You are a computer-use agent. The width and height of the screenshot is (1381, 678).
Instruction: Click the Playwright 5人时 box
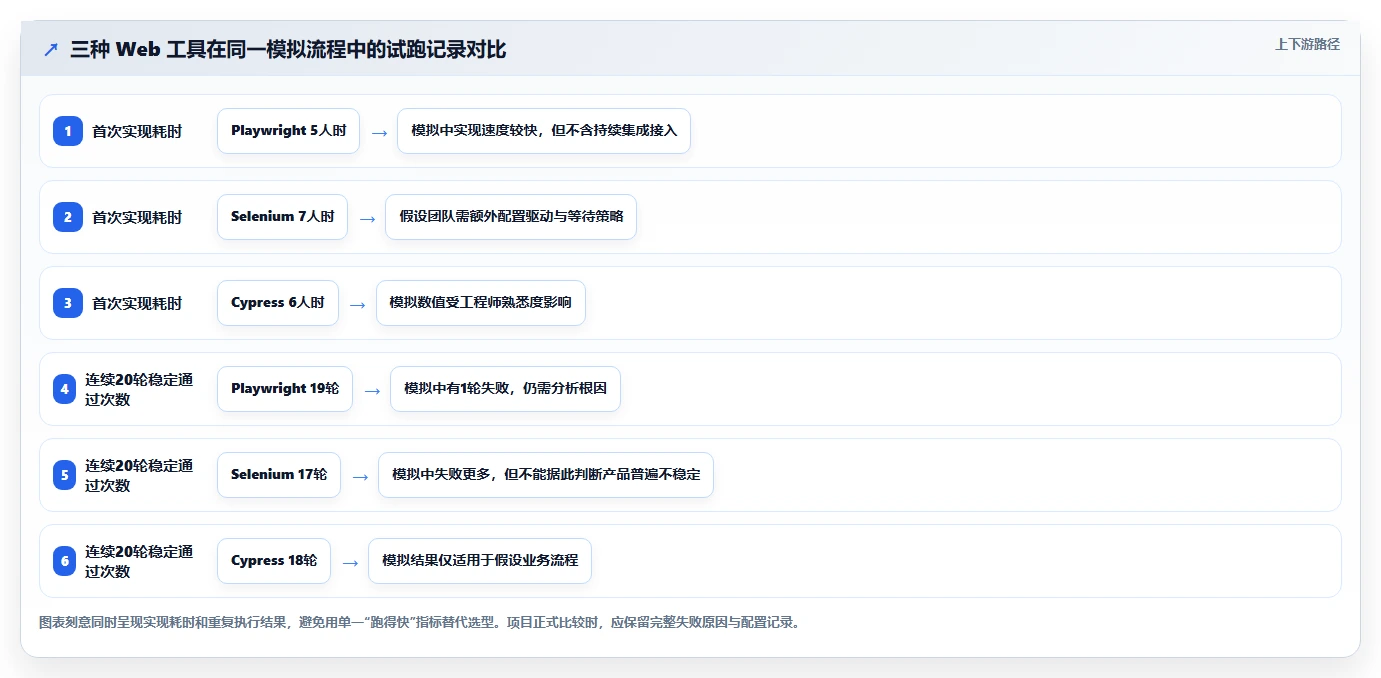point(288,131)
